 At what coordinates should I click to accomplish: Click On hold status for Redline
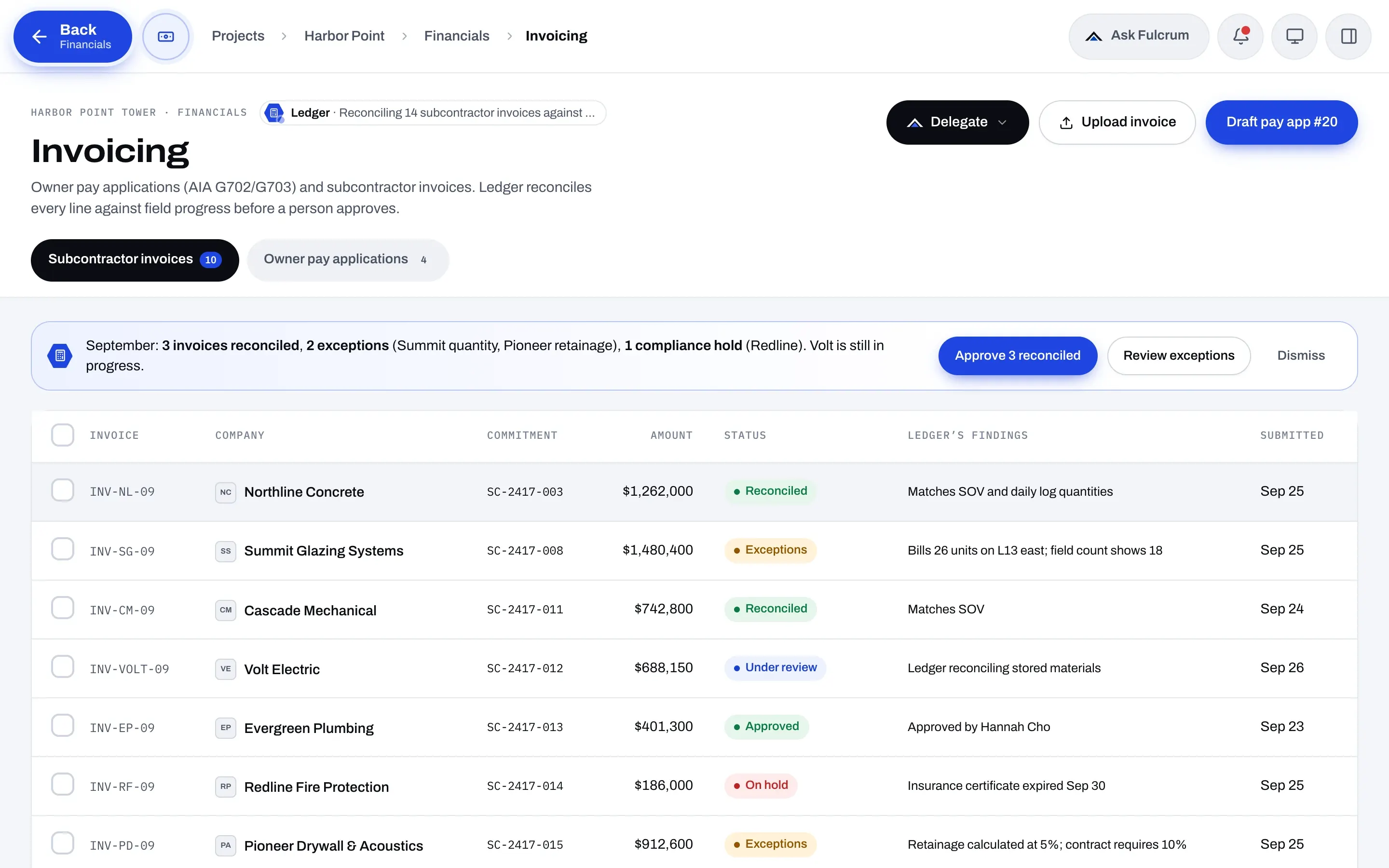(x=761, y=786)
